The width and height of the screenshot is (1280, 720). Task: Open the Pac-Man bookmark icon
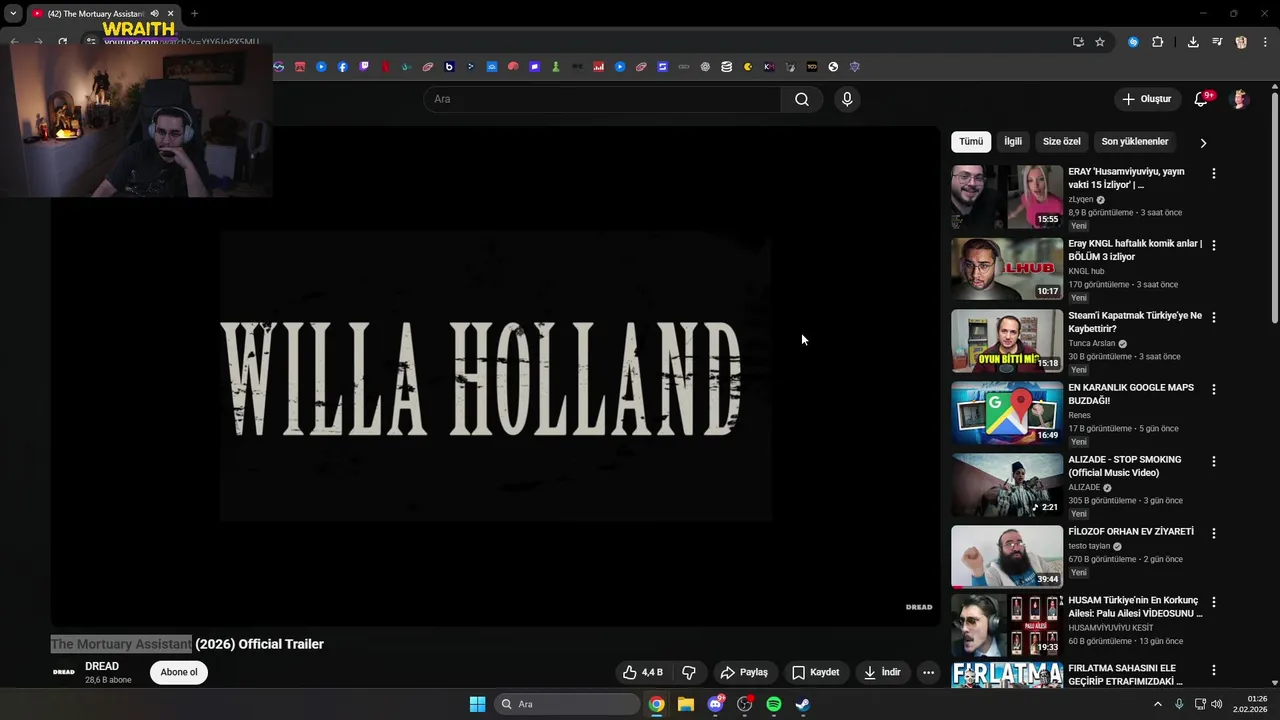[747, 67]
